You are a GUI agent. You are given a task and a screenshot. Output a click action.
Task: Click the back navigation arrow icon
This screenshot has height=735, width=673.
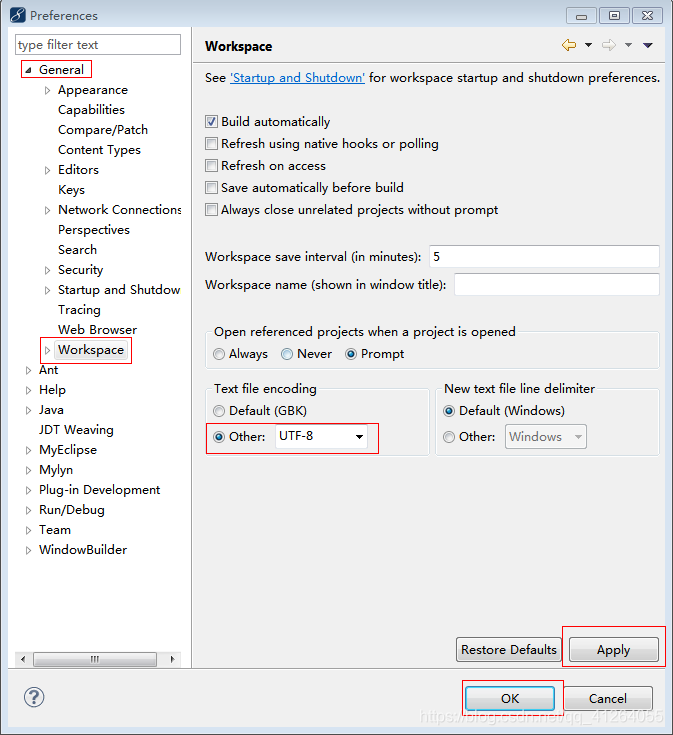(x=569, y=45)
